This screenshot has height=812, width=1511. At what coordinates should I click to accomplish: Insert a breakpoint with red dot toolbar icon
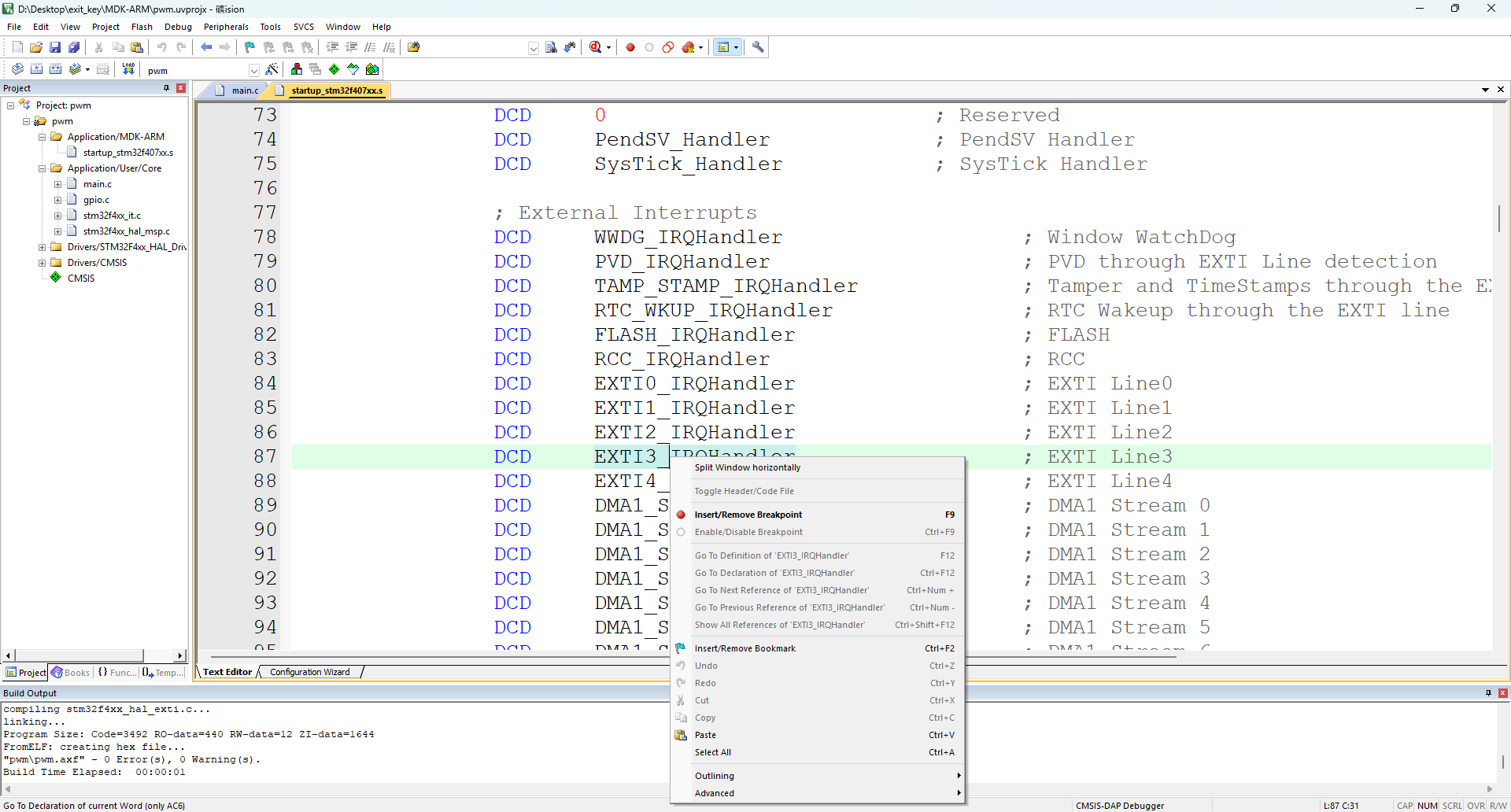tap(630, 47)
